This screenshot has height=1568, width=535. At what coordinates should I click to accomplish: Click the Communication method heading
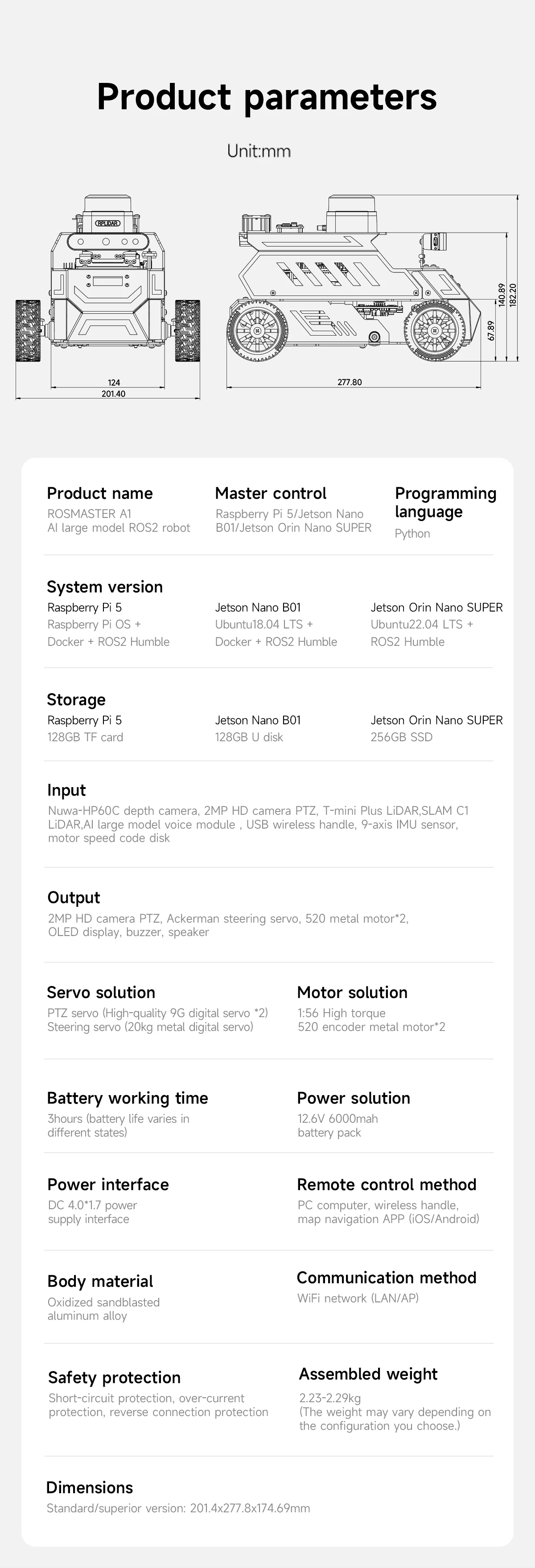coord(387,1278)
